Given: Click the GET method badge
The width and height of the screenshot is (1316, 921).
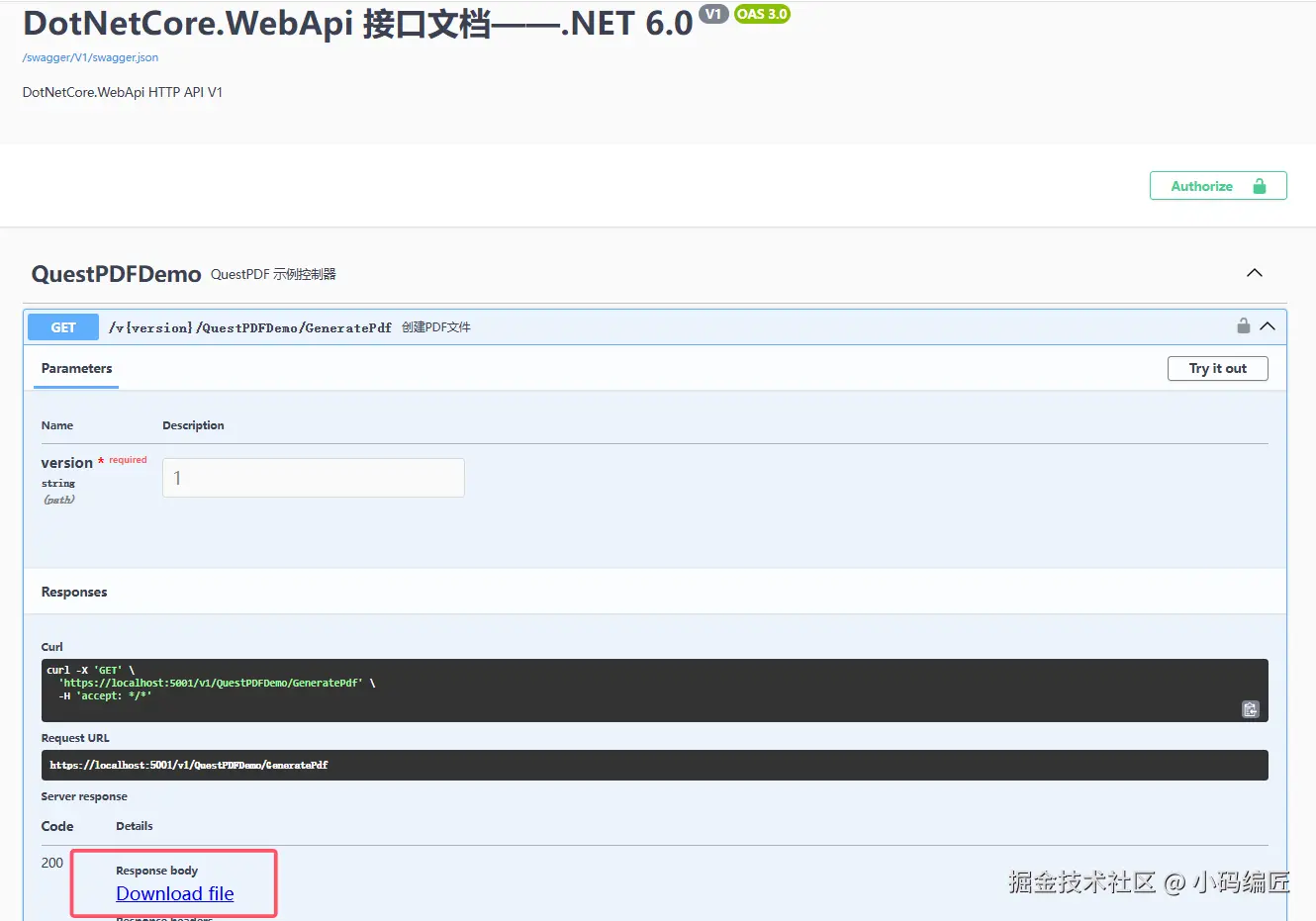Looking at the screenshot, I should coord(63,327).
